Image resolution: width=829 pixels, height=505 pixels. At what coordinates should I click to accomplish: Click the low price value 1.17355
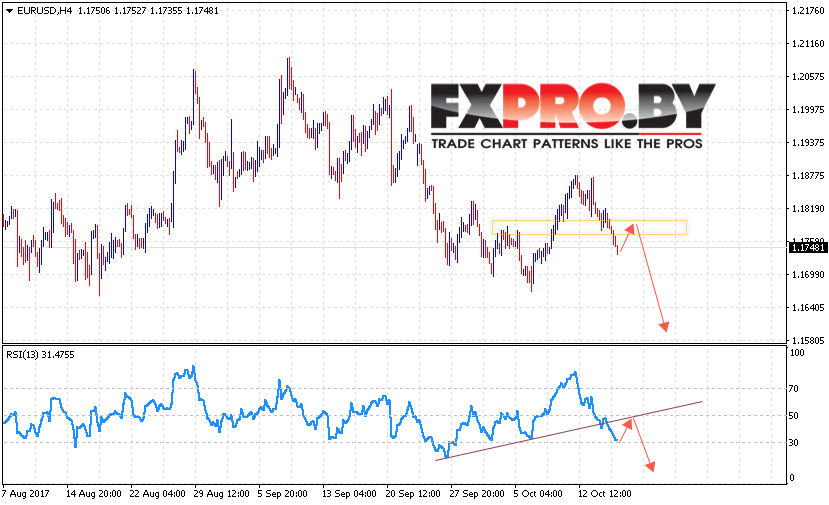click(x=166, y=11)
